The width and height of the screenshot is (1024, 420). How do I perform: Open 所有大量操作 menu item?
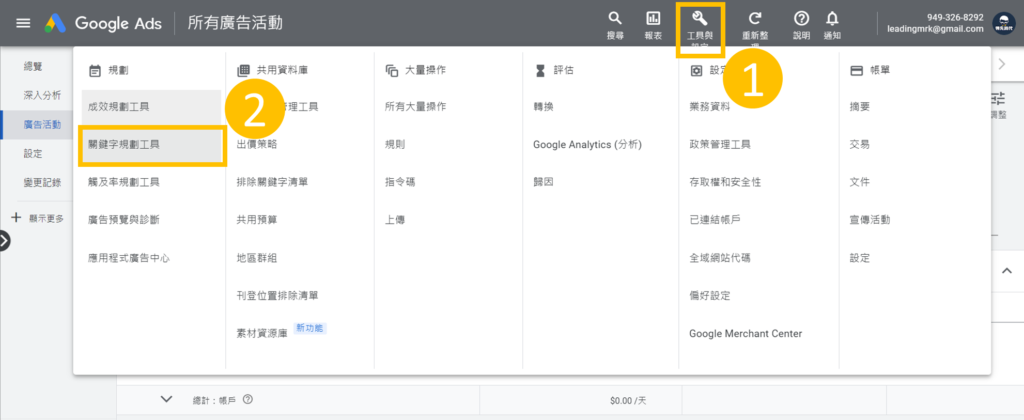click(x=416, y=106)
